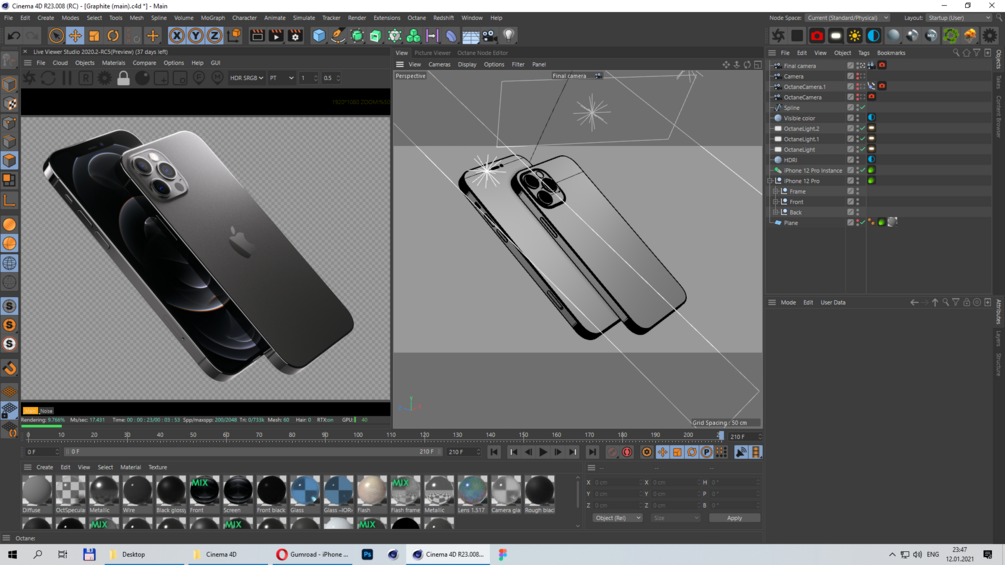
Task: Open Object (Rel) coordinate dropdown
Action: click(617, 518)
